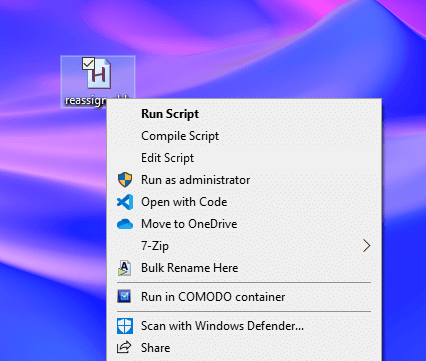Click the reassign file name label on desktop
The width and height of the screenshot is (426, 361).
click(85, 101)
